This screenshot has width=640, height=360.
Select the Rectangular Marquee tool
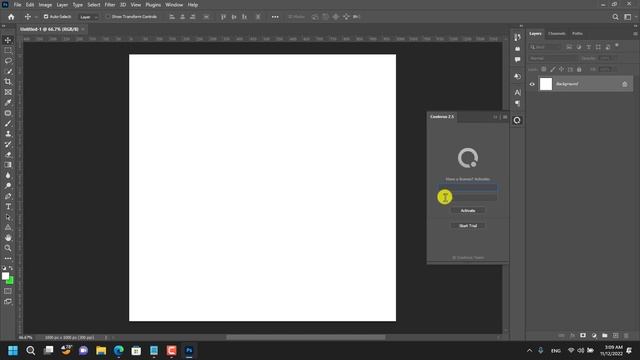(x=8, y=50)
